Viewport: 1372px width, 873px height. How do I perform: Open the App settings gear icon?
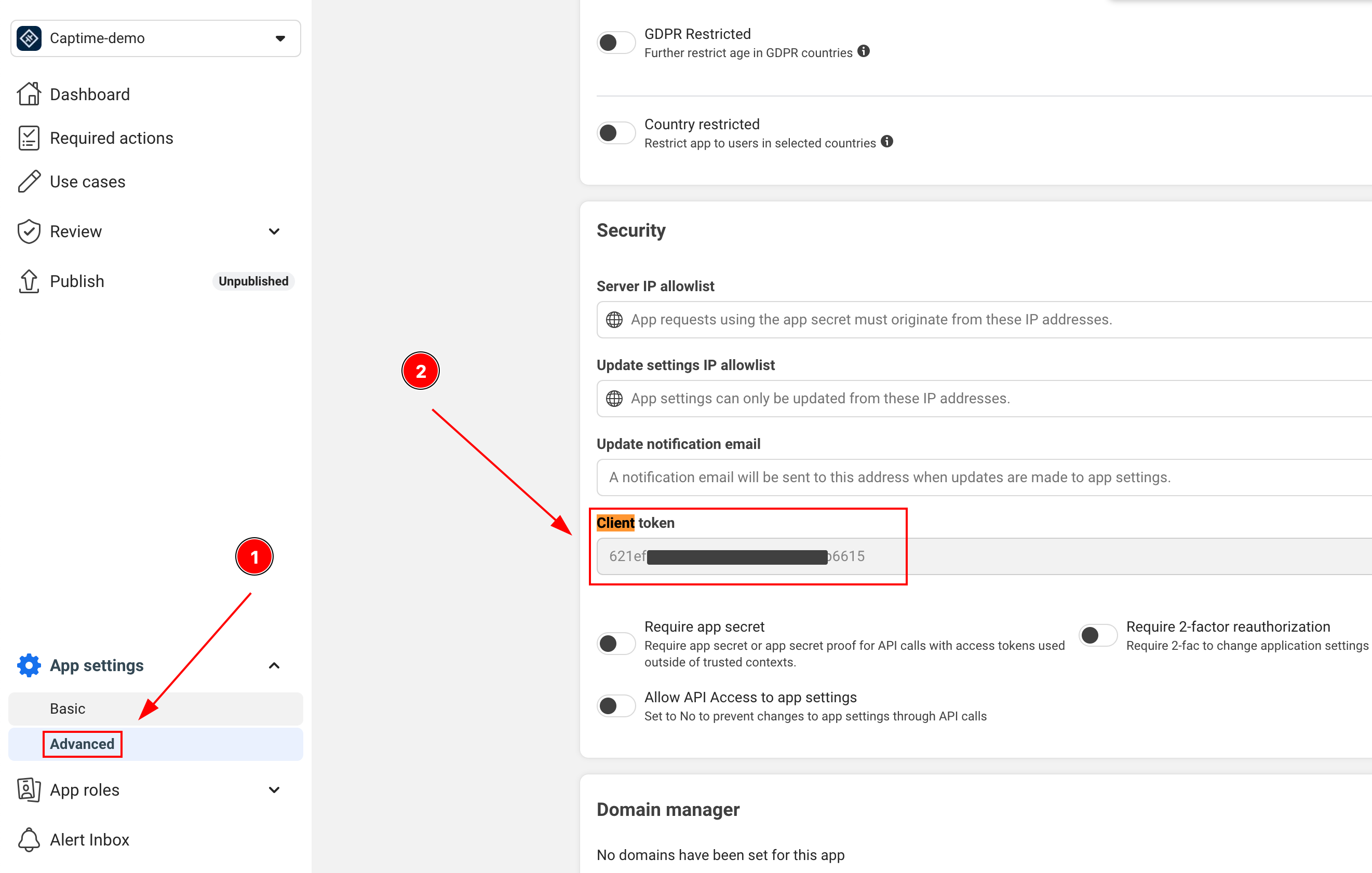[29, 665]
